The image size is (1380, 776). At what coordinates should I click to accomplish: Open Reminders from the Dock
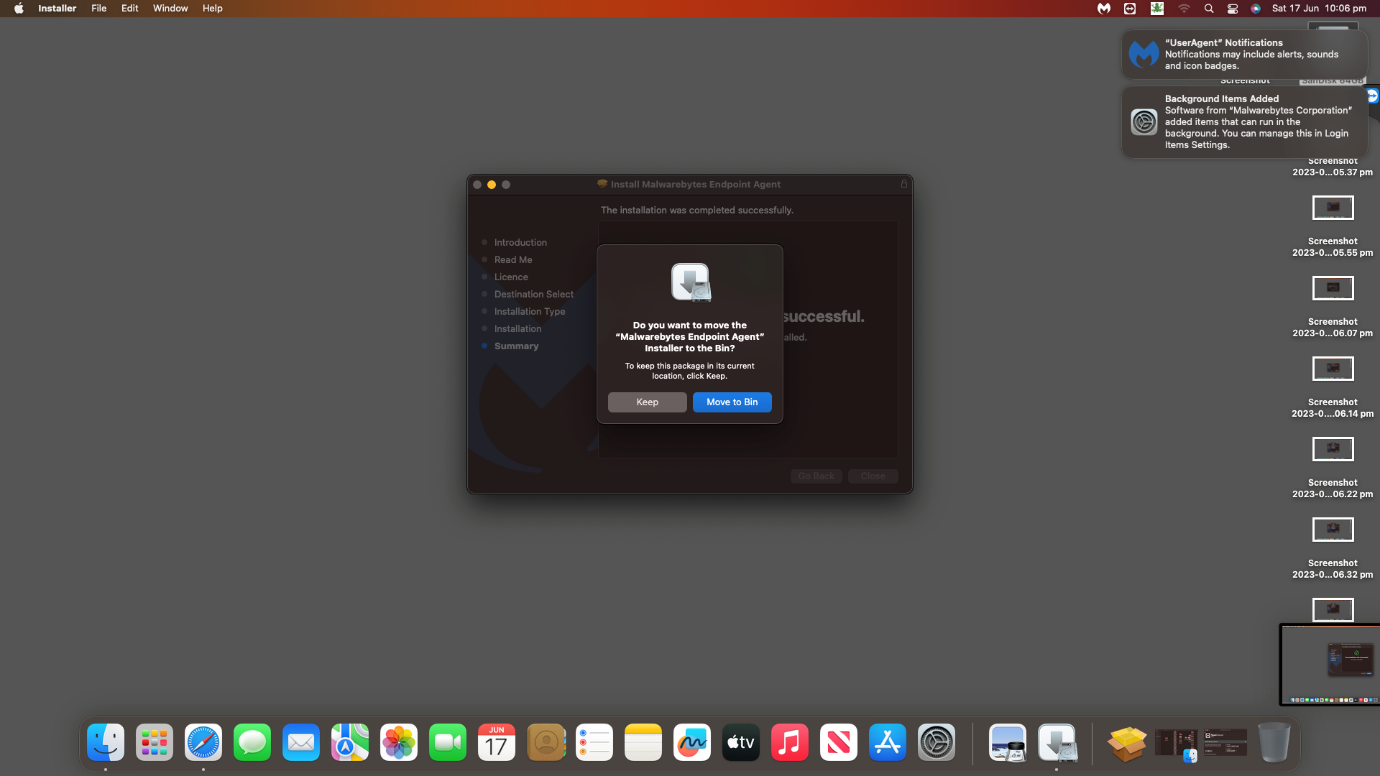coord(594,742)
